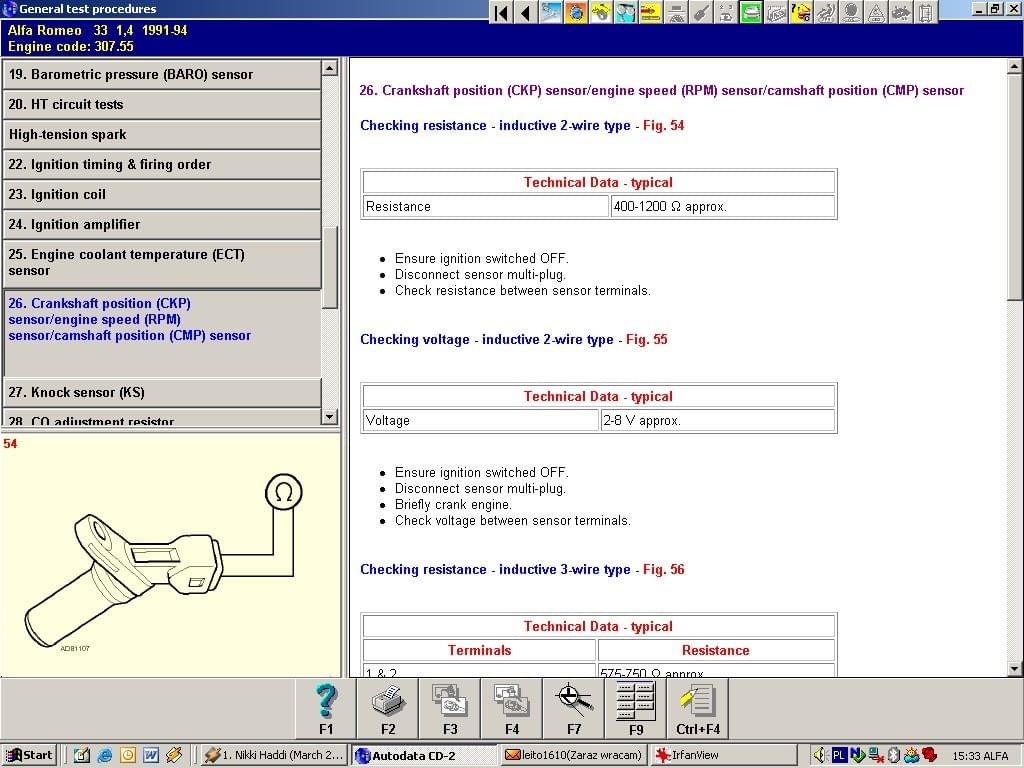The width and height of the screenshot is (1024, 768).
Task: Select the High-tension spark procedure
Action: coord(162,135)
